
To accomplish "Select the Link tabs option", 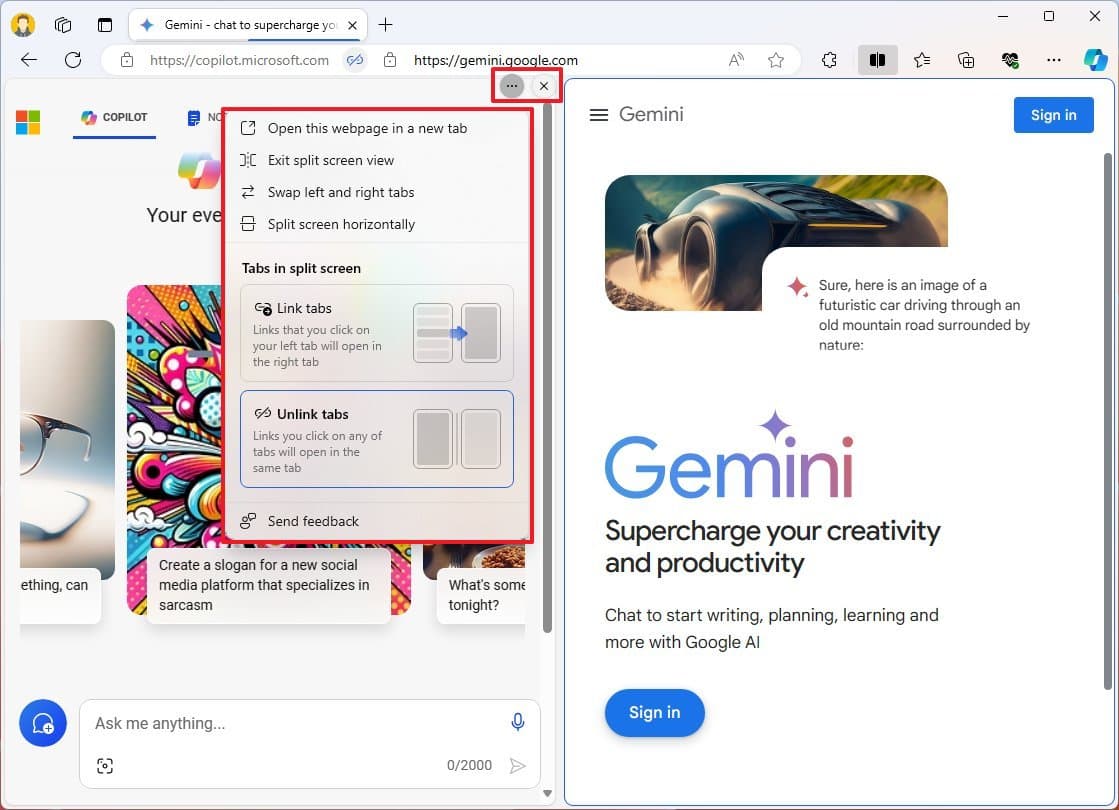I will click(x=377, y=333).
